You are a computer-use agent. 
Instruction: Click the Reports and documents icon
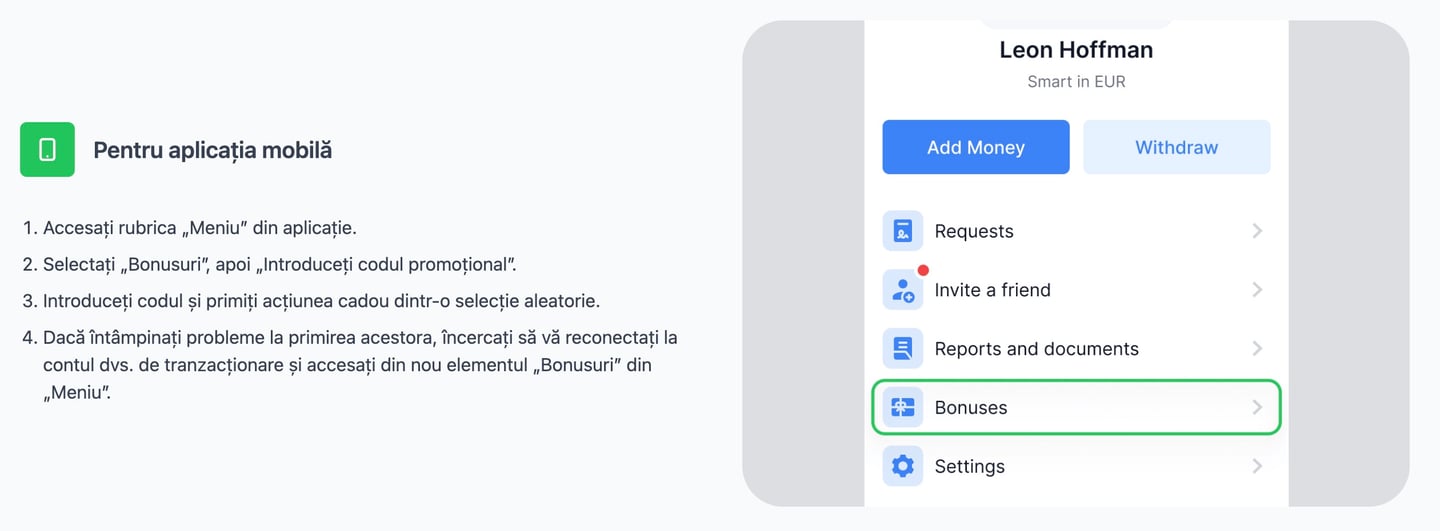point(902,349)
